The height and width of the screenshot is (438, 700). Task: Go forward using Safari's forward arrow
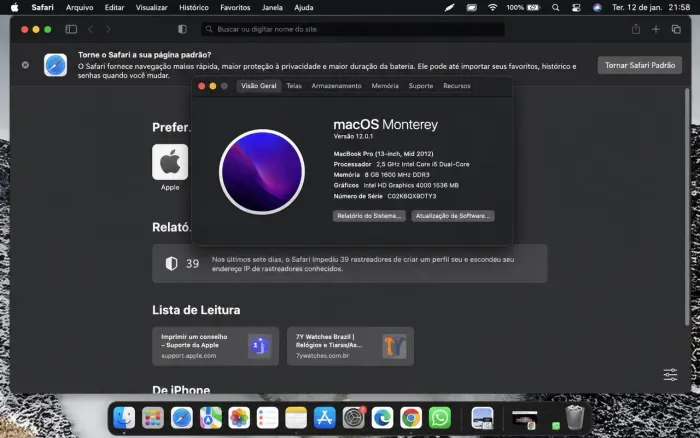coord(108,29)
